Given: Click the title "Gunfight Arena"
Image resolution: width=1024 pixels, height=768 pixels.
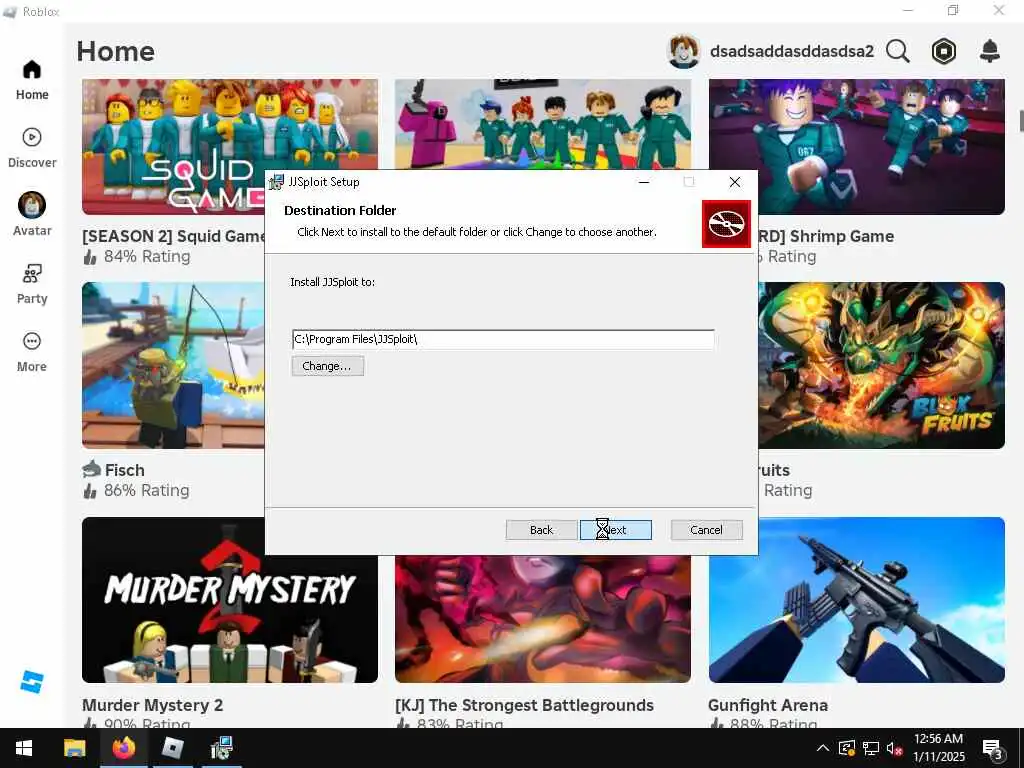Looking at the screenshot, I should click(768, 705).
